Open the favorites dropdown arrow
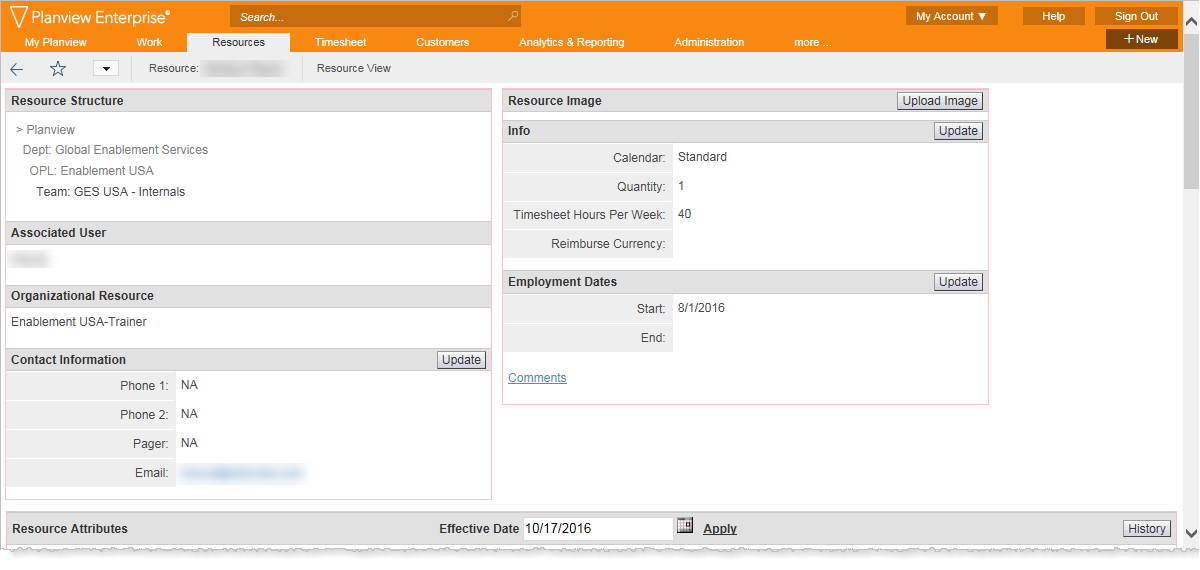The height and width of the screenshot is (570, 1200). pos(106,68)
